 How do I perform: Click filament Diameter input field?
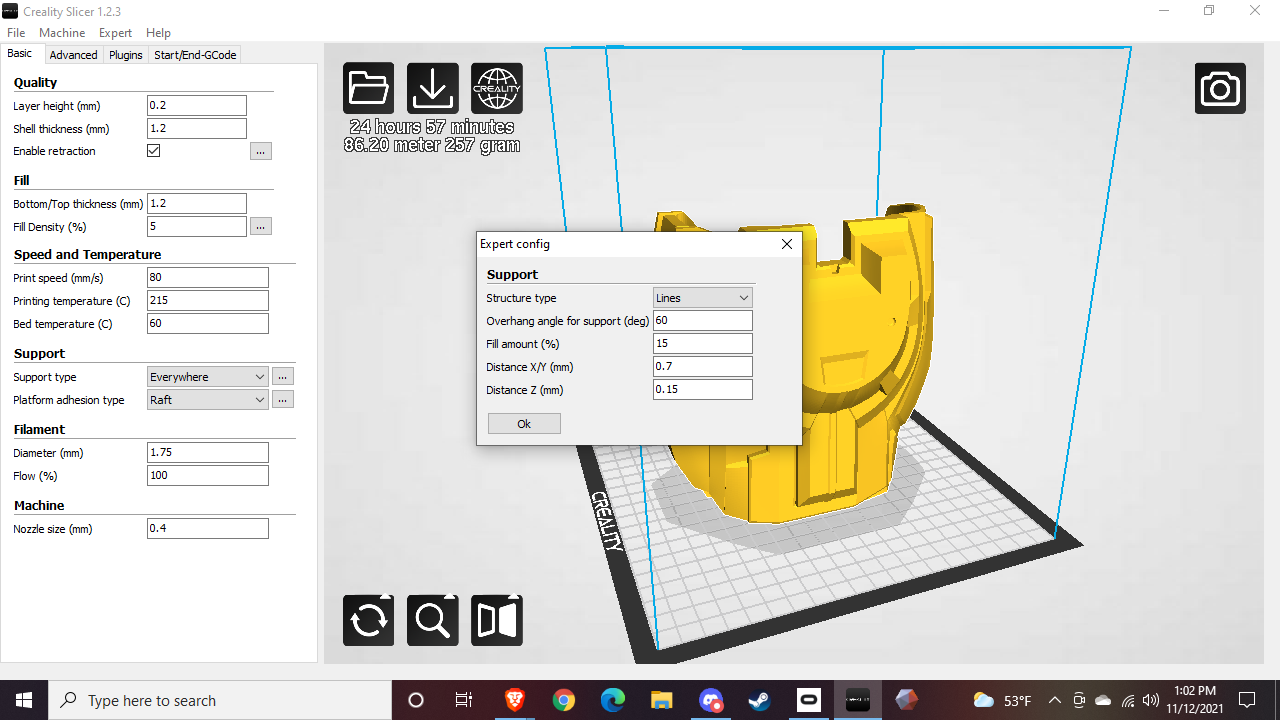[x=208, y=453]
